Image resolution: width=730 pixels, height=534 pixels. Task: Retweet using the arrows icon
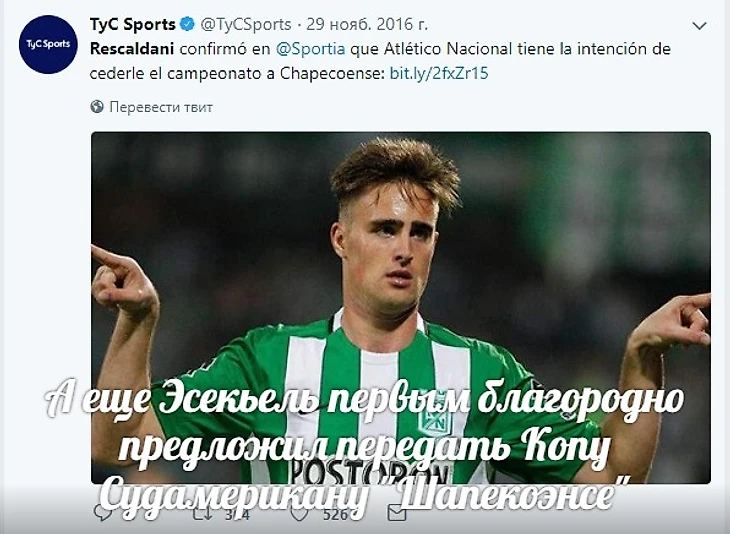(x=203, y=513)
